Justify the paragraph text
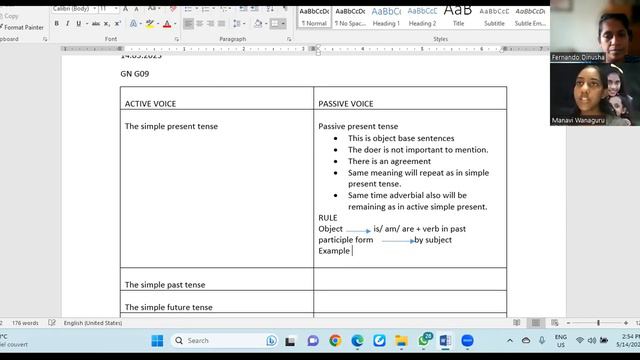The image size is (640, 360). tap(222, 24)
